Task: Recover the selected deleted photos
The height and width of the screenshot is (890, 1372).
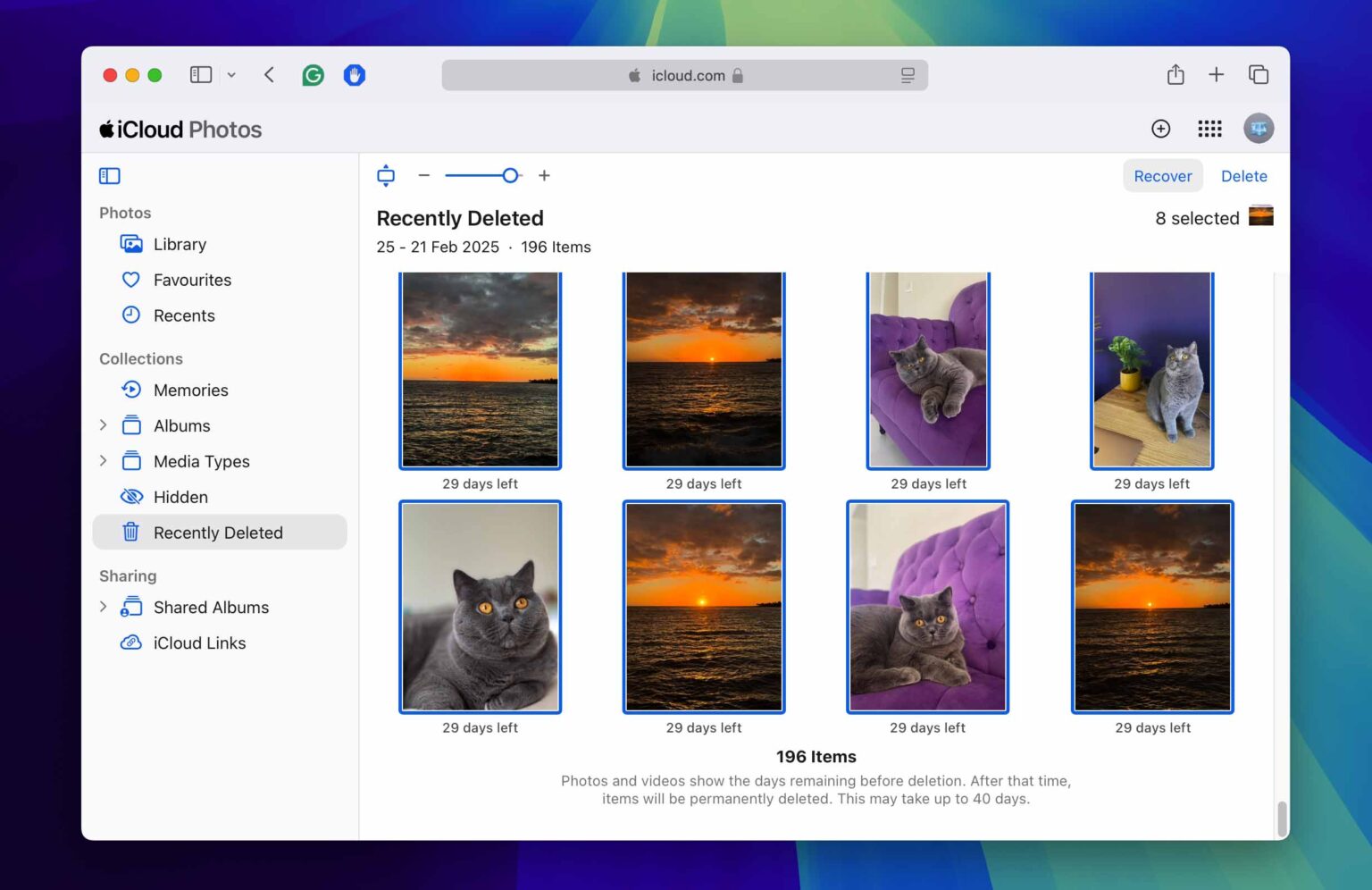Action: click(1162, 175)
